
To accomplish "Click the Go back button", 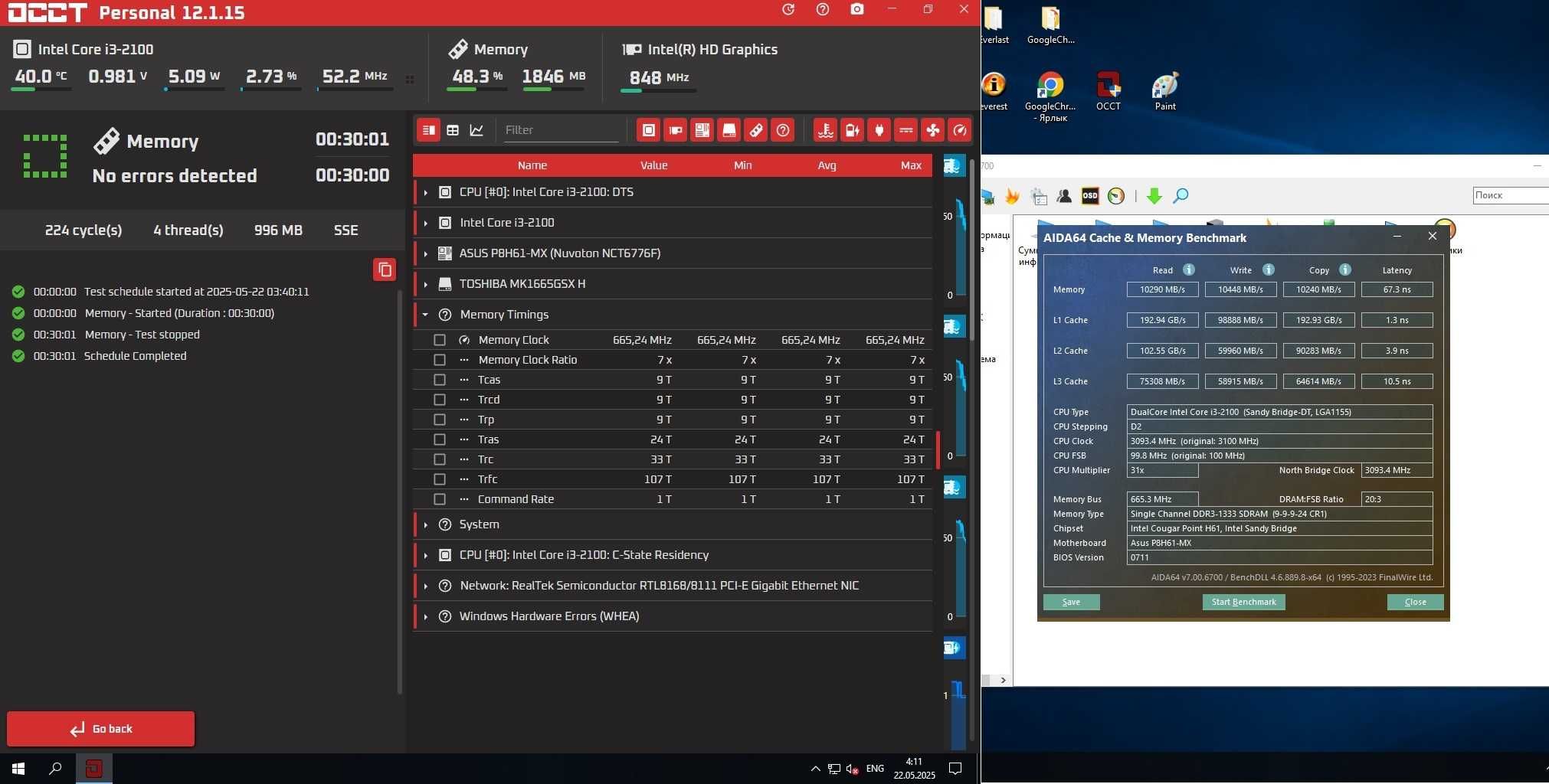I will [x=100, y=729].
